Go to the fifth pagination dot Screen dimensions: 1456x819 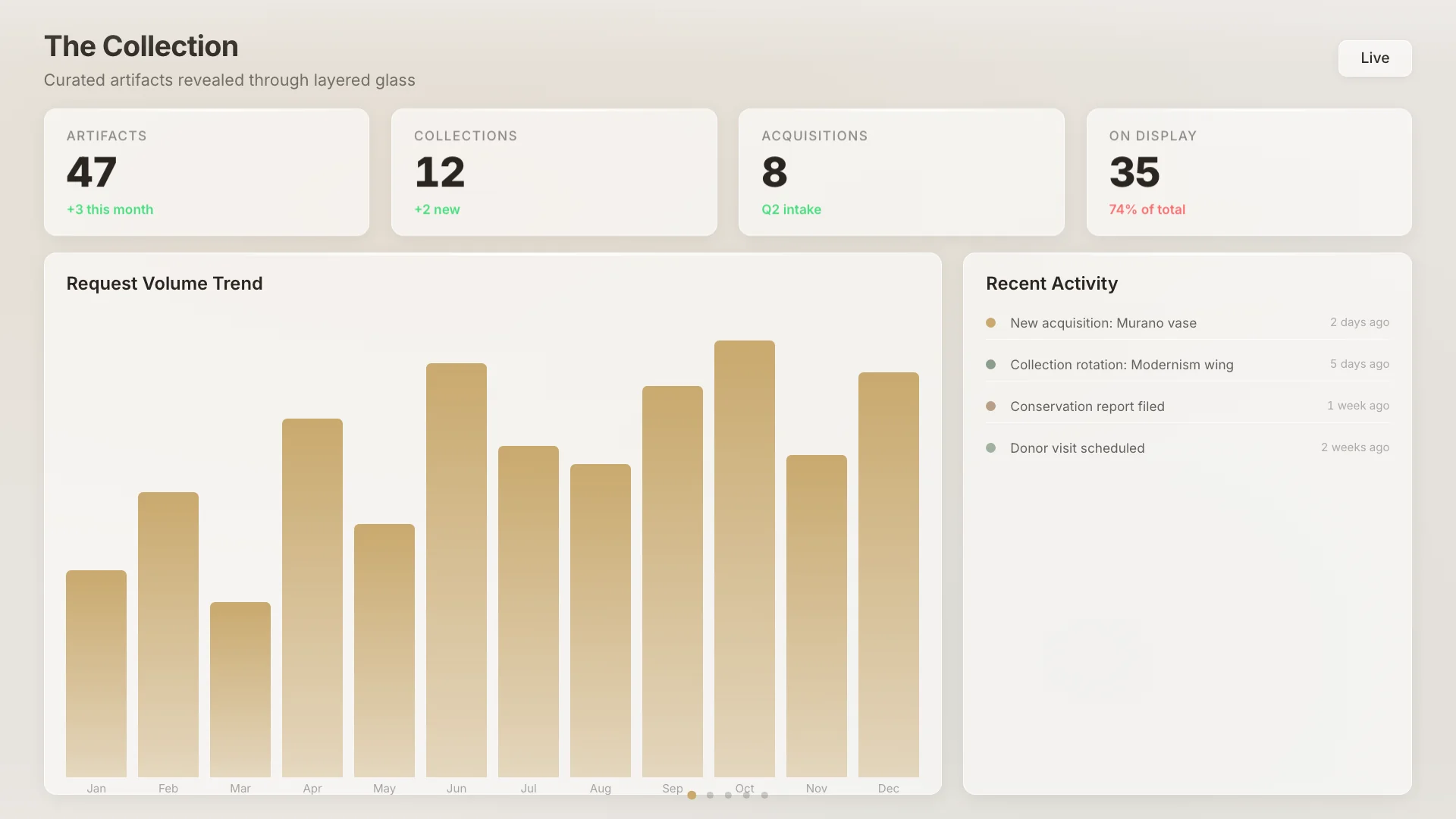(x=764, y=795)
